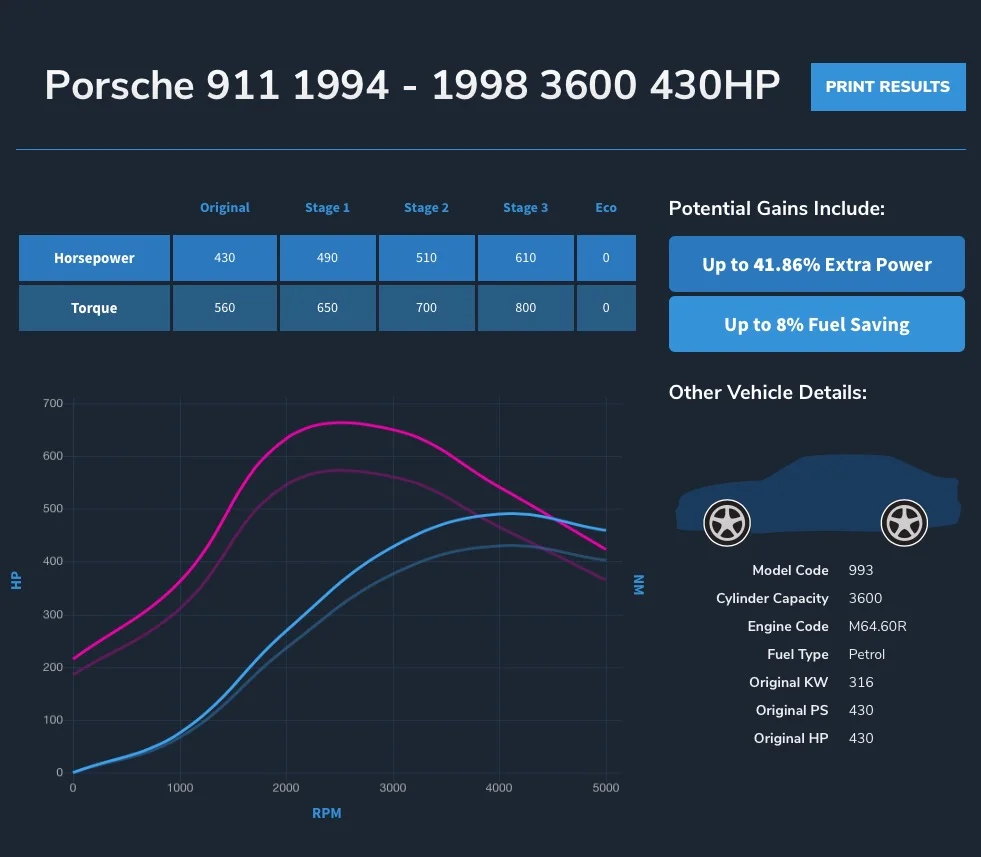Select the Torque row label

(94, 308)
